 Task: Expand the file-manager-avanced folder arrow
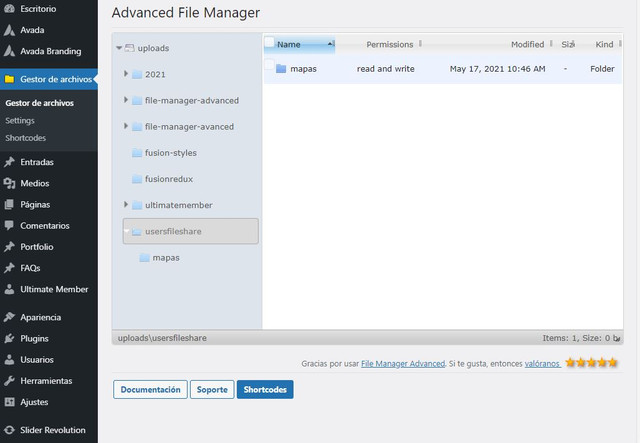point(126,126)
